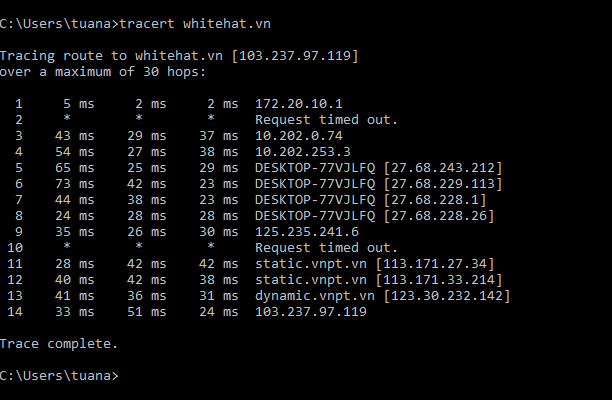Select the hop 1 address 172.20.10.1
This screenshot has width=612, height=400.
tap(299, 104)
